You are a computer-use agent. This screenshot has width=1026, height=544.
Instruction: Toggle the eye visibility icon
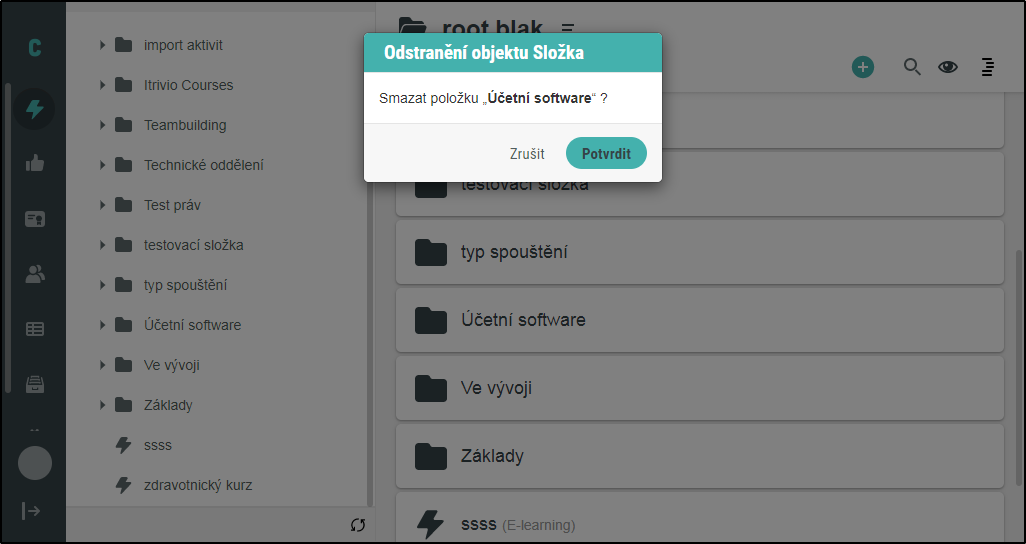[x=947, y=67]
